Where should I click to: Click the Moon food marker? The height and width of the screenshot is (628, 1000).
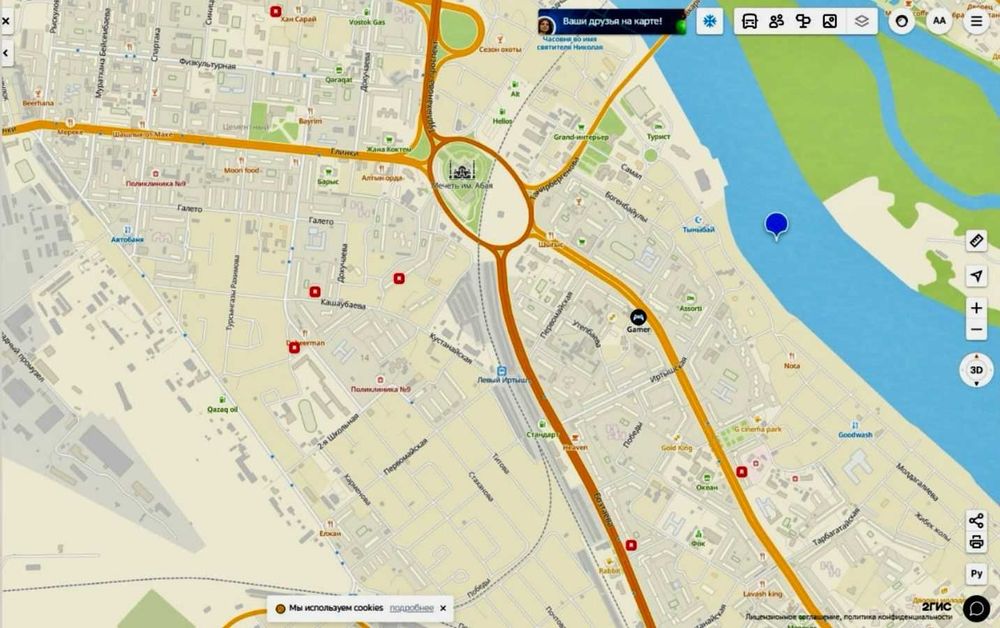point(242,161)
